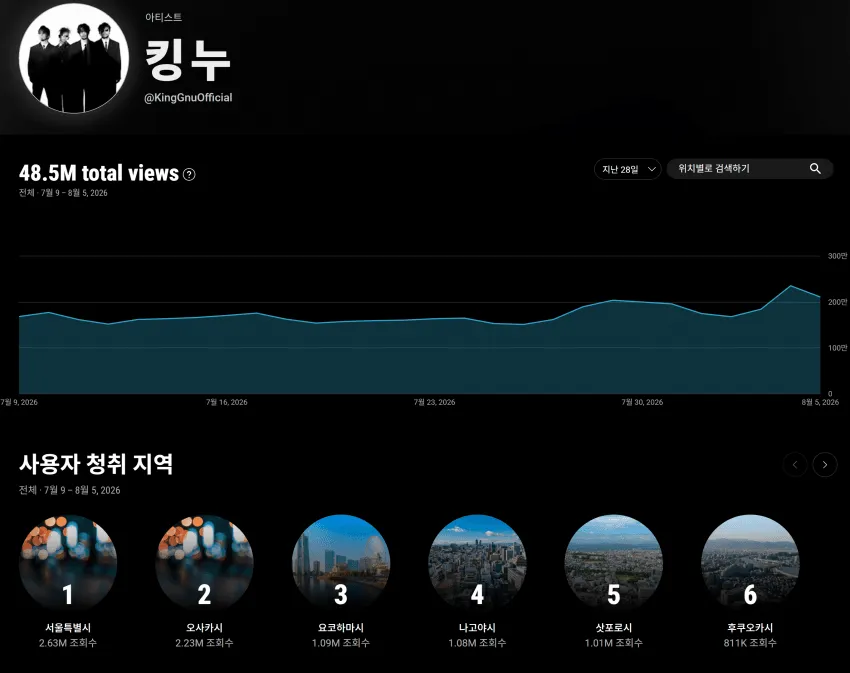Viewport: 850px width, 673px height.
Task: Select the 나고야시 rank 4 thumbnail
Action: pyautogui.click(x=477, y=563)
